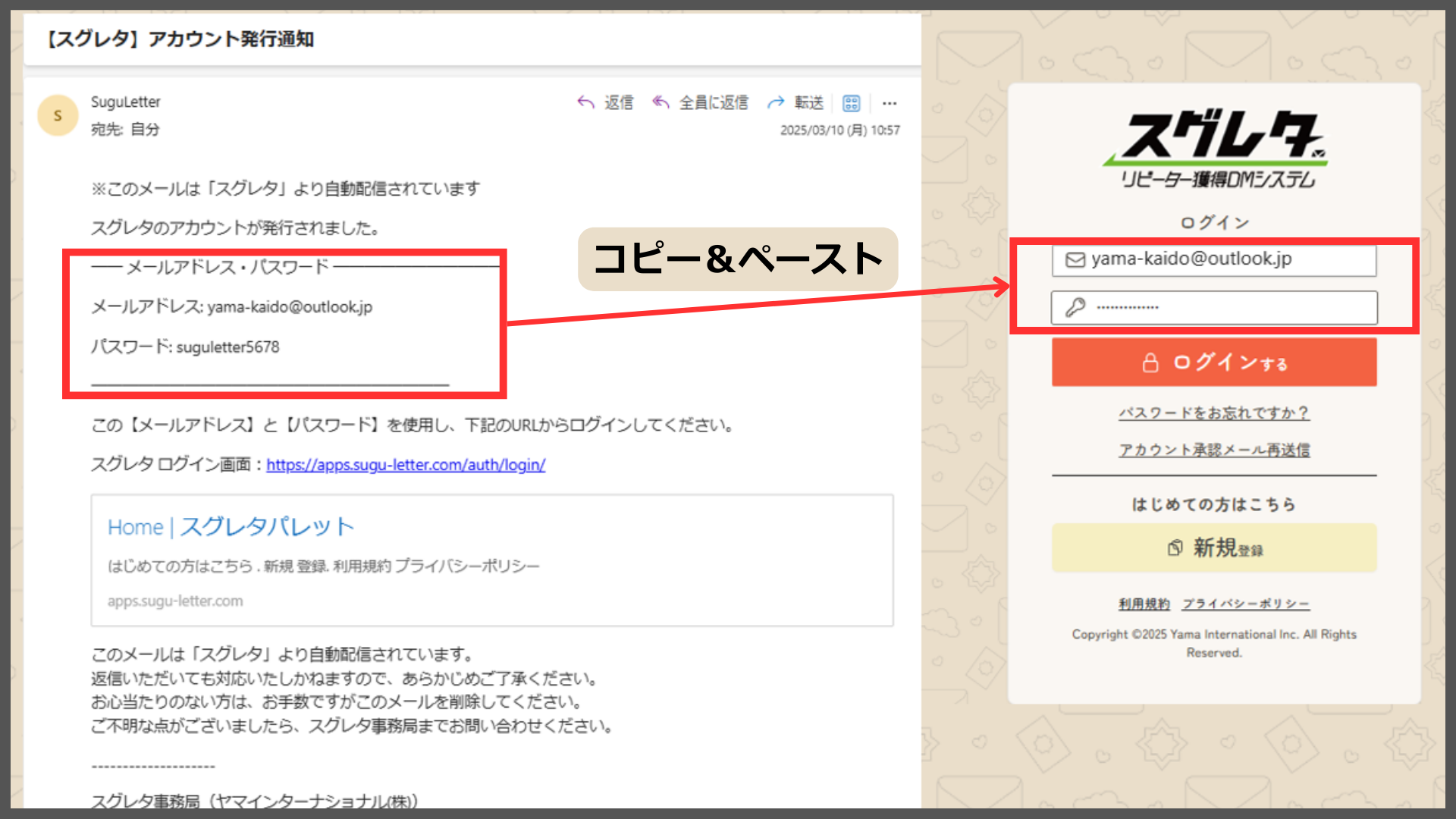This screenshot has width=1456, height=819.
Task: Click the envelope icon in email field
Action: coord(1075,260)
